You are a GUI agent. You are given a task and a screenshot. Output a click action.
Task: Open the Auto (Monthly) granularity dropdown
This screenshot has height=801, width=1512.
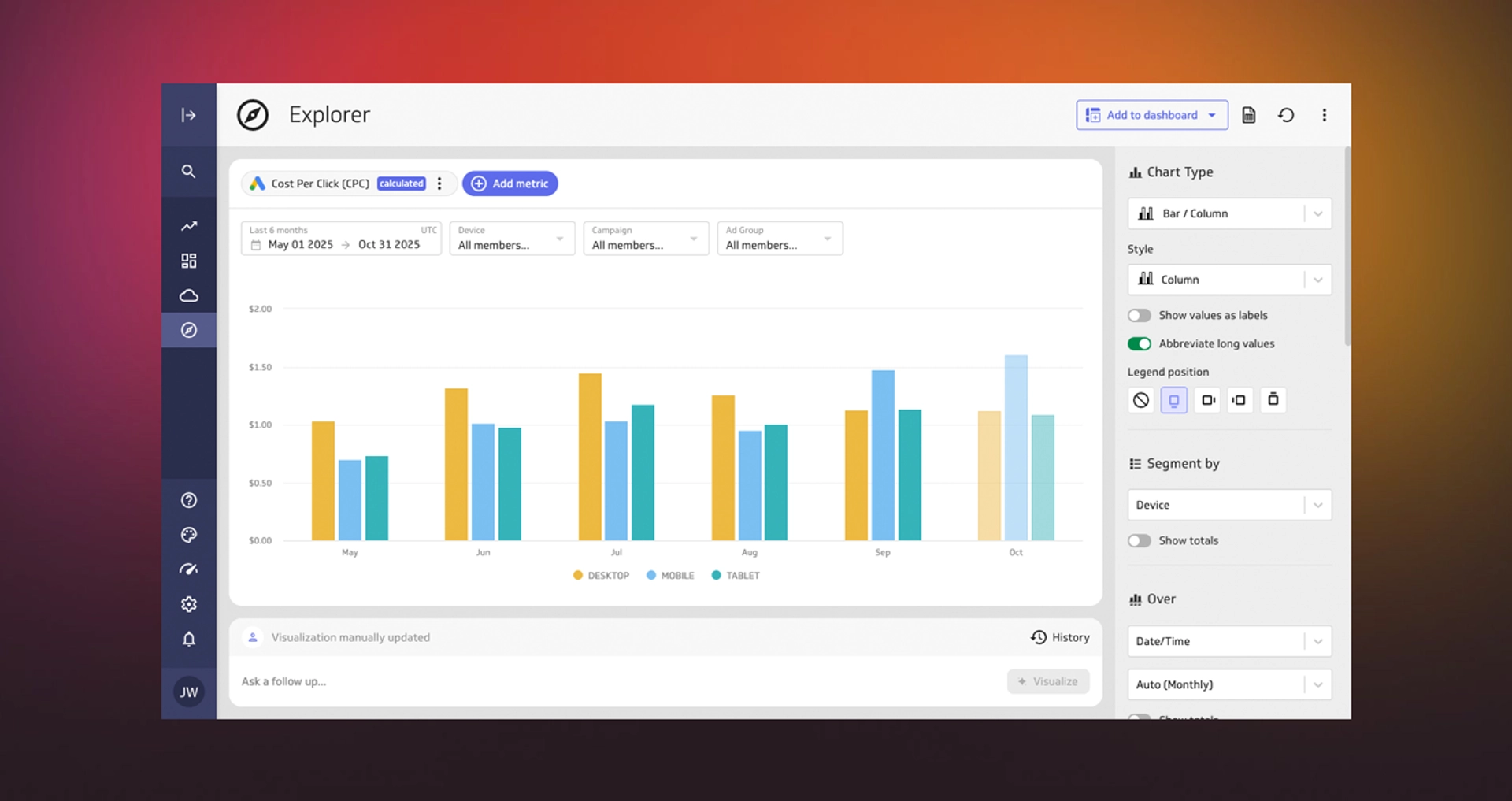click(1318, 684)
